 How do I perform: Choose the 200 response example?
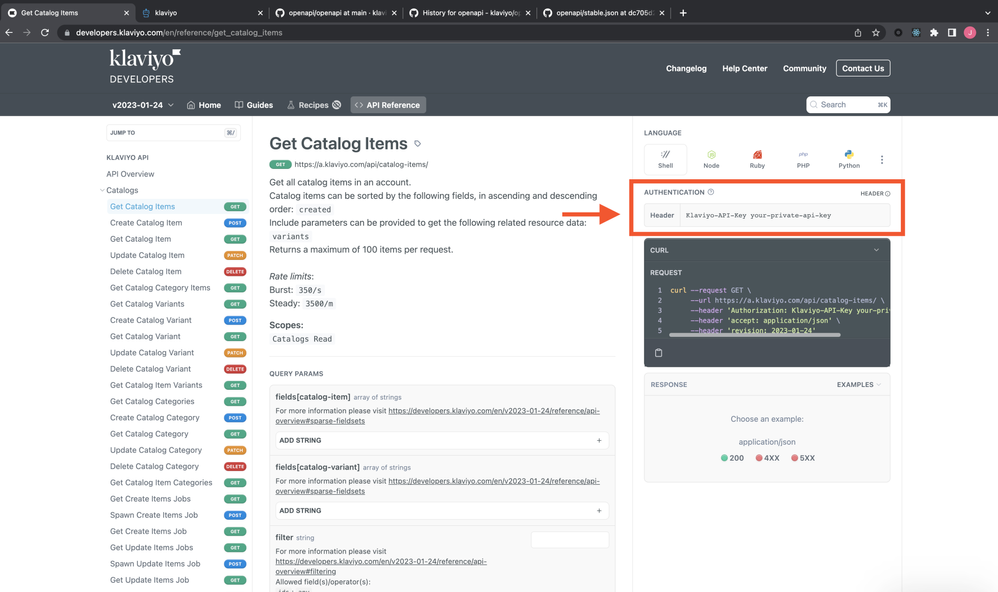point(732,458)
